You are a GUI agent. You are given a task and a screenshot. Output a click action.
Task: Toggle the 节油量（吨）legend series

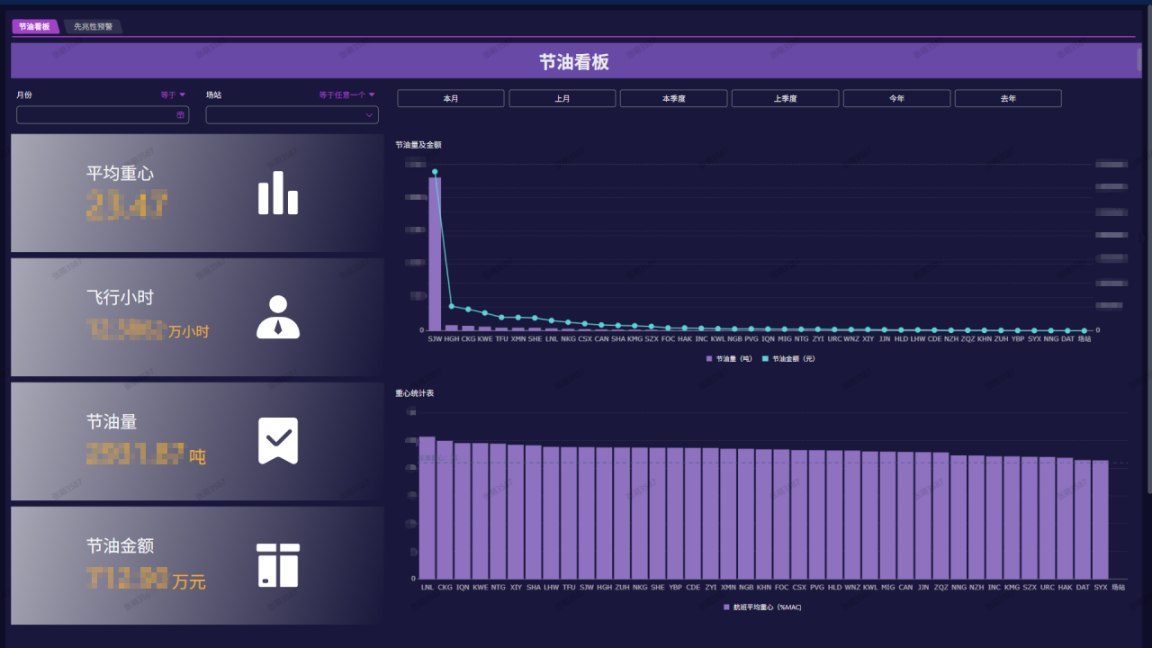[729, 359]
